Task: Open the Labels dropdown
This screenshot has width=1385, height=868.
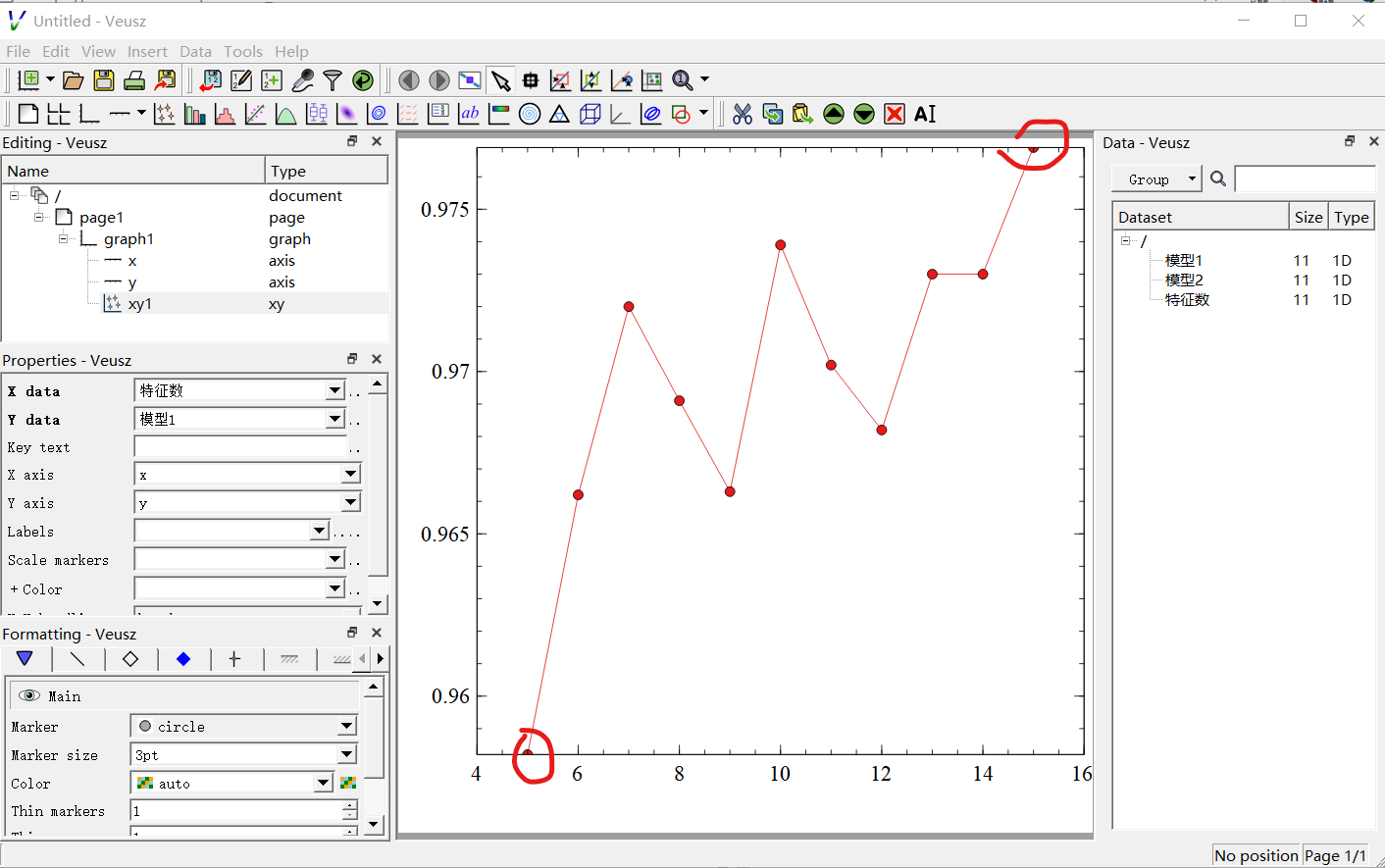Action: (319, 531)
